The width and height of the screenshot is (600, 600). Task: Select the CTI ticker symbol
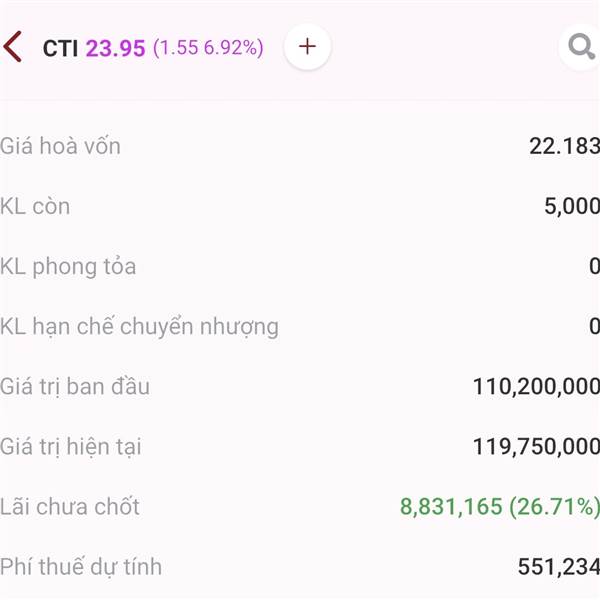click(x=60, y=48)
